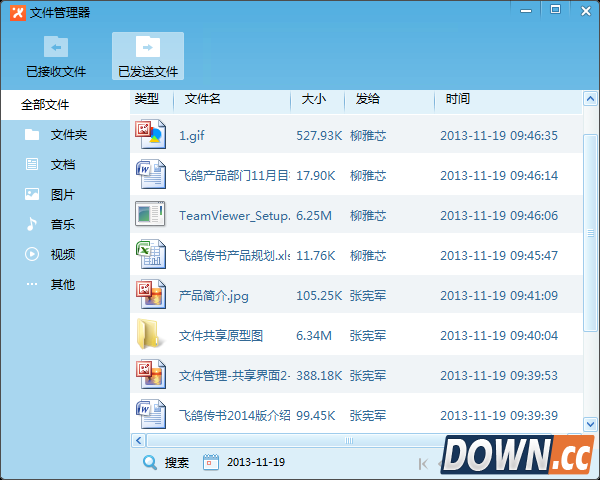
Task: Select 全部文件 in the sidebar
Action: click(45, 104)
